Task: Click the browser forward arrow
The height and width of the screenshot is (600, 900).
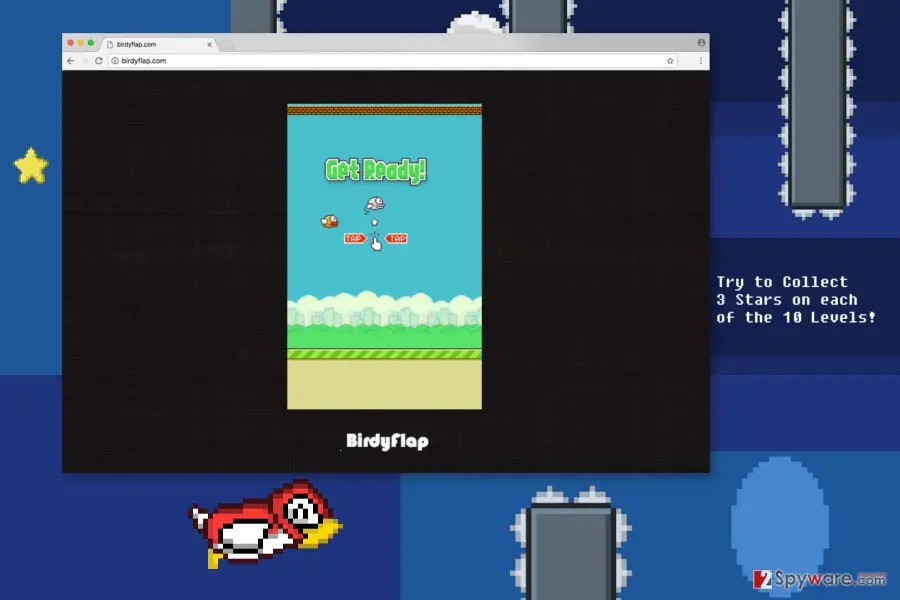Action: pyautogui.click(x=84, y=61)
